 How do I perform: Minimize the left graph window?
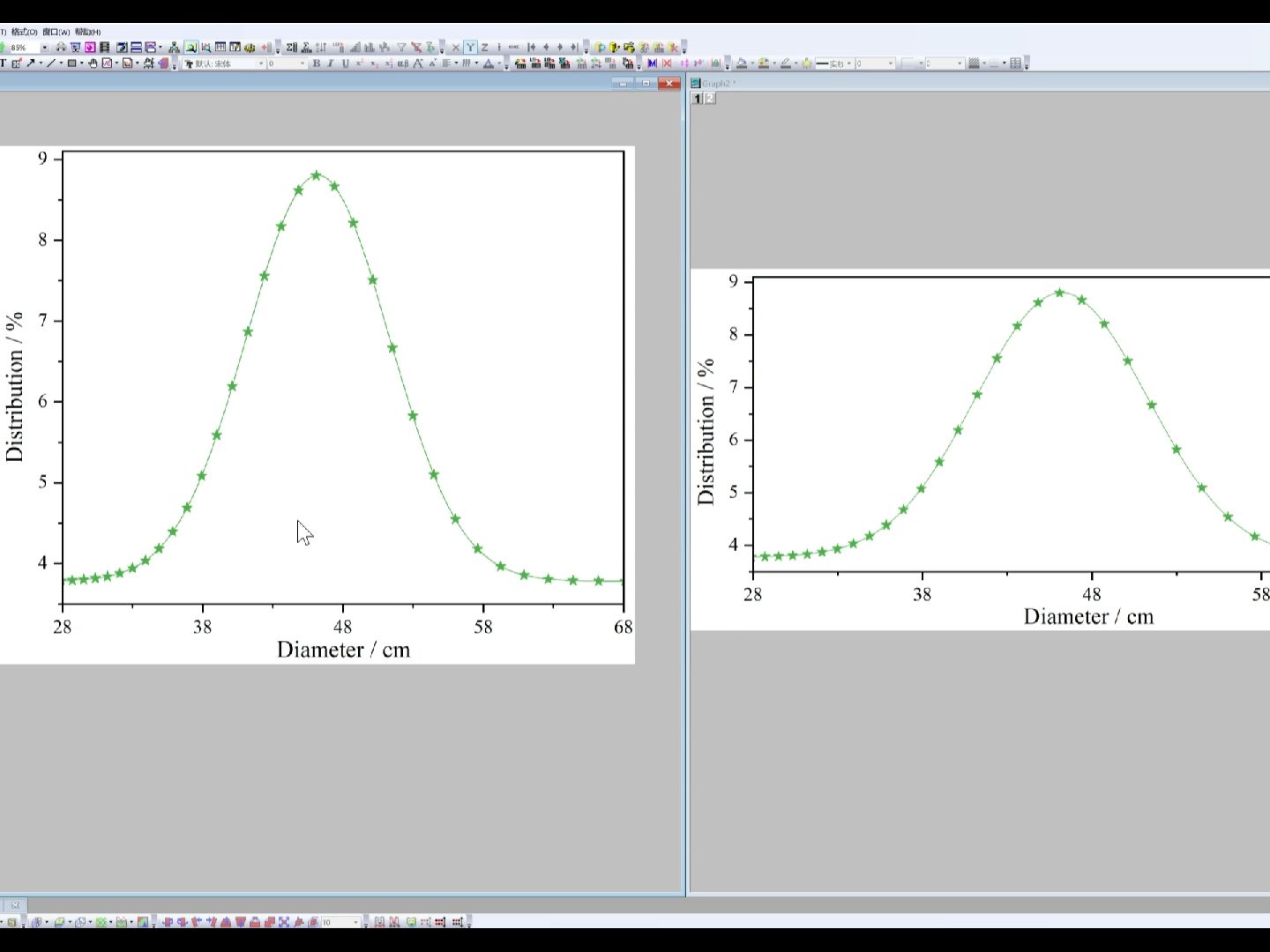coord(624,83)
